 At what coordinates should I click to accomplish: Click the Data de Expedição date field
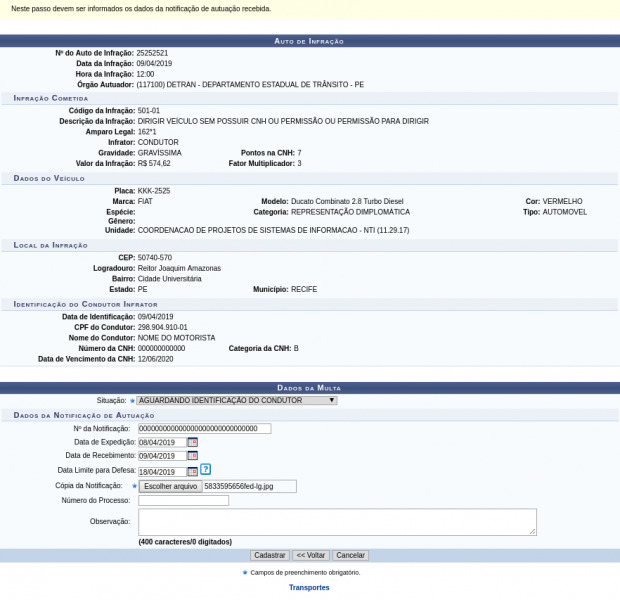[x=162, y=442]
